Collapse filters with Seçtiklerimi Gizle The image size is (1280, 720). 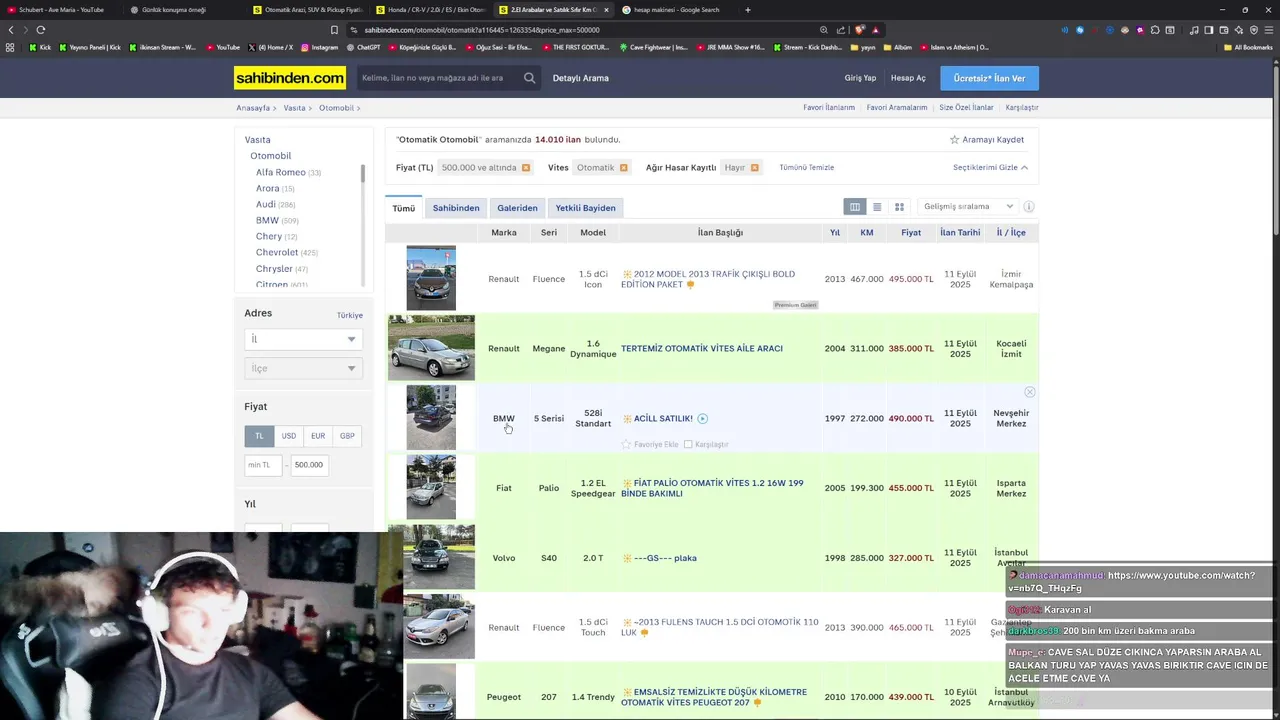coord(990,168)
